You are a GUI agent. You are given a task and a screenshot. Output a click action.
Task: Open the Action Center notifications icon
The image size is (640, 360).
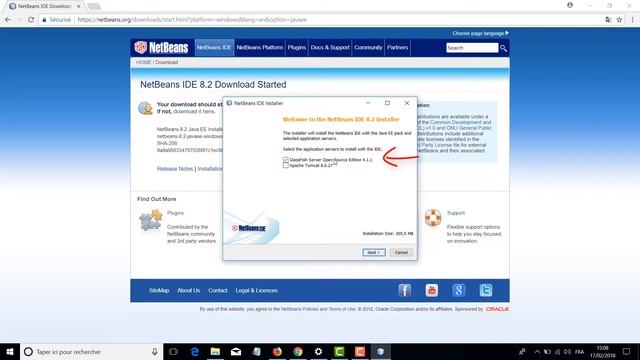coord(627,351)
